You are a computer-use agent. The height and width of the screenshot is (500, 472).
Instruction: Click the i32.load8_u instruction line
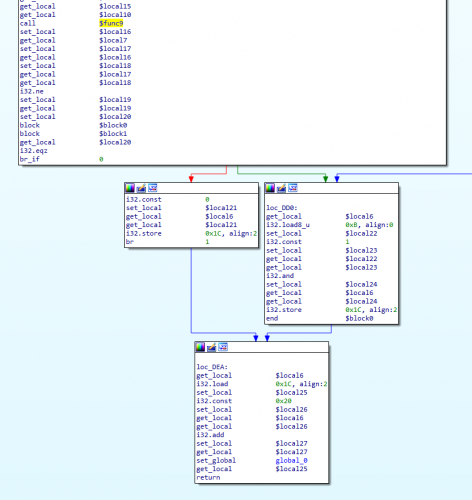point(330,225)
